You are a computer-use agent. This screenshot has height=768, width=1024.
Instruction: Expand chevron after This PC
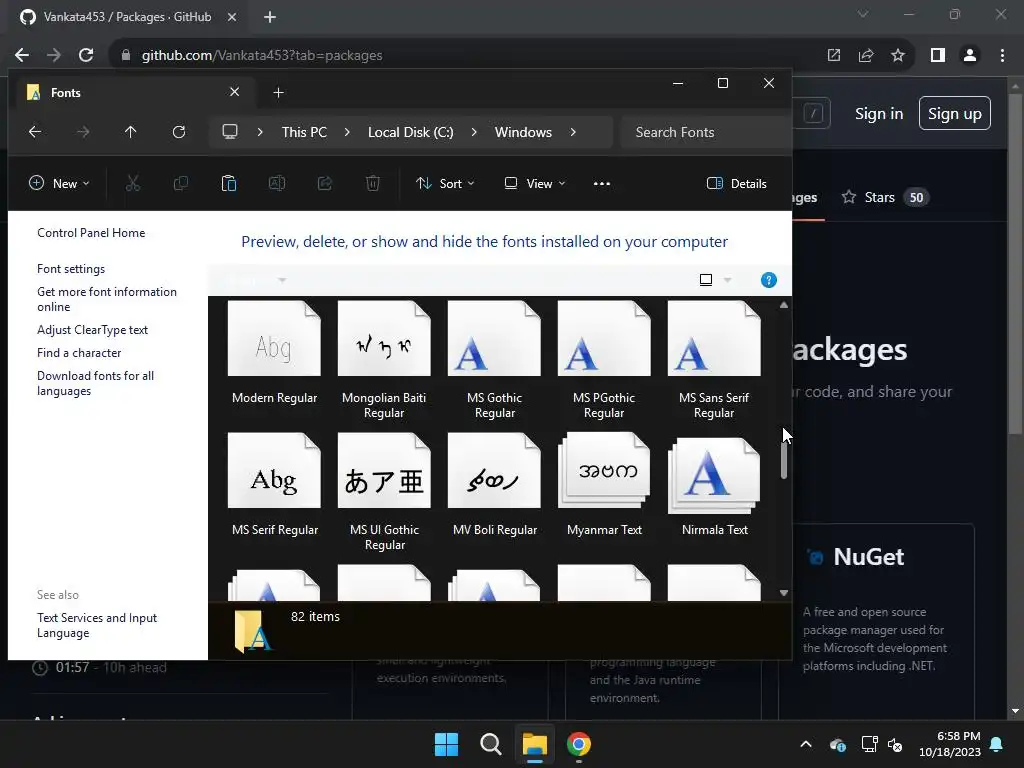tap(347, 132)
